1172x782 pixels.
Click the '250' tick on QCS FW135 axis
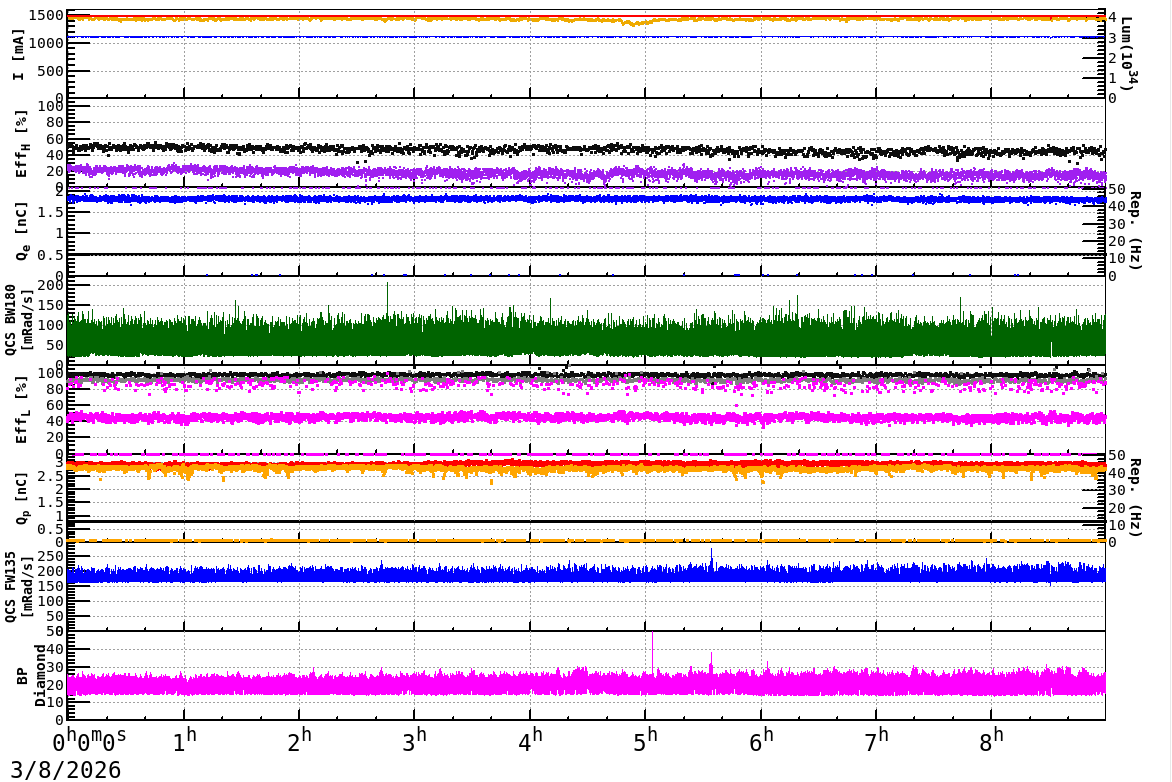pyautogui.click(x=51, y=556)
